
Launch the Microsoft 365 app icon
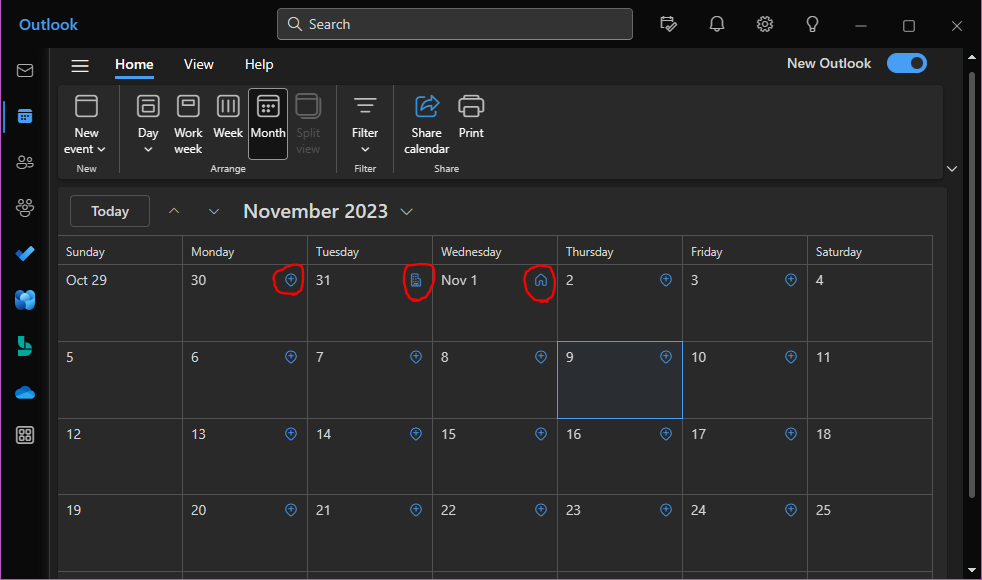25,300
